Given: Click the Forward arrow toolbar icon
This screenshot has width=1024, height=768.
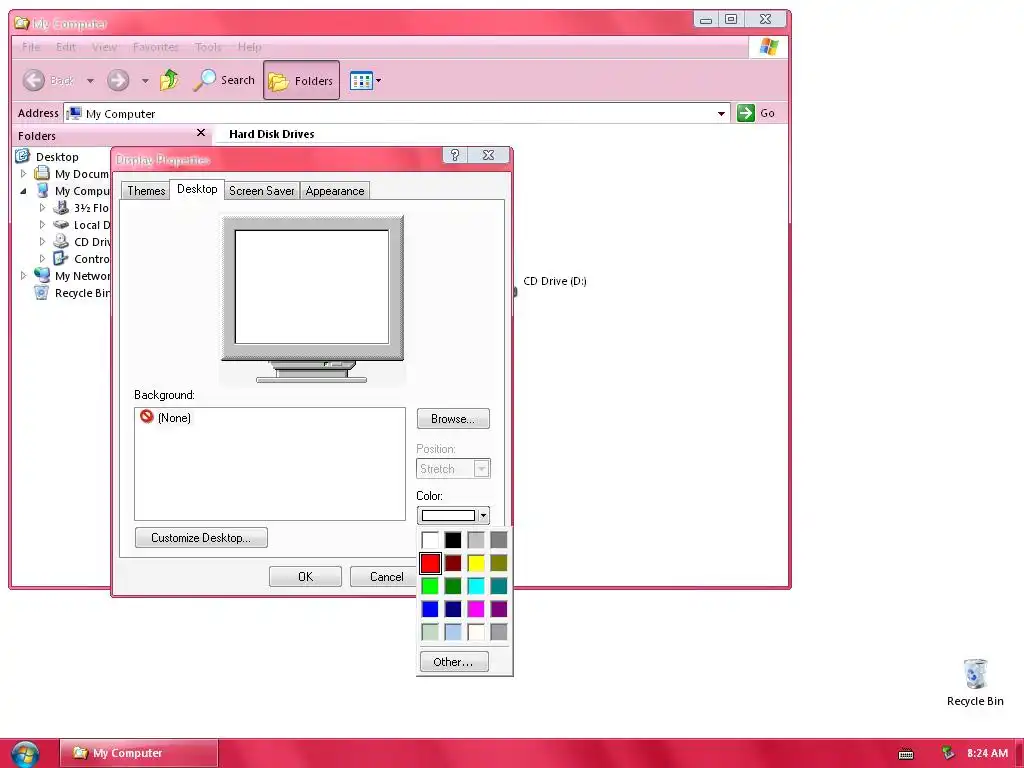Looking at the screenshot, I should pos(118,80).
